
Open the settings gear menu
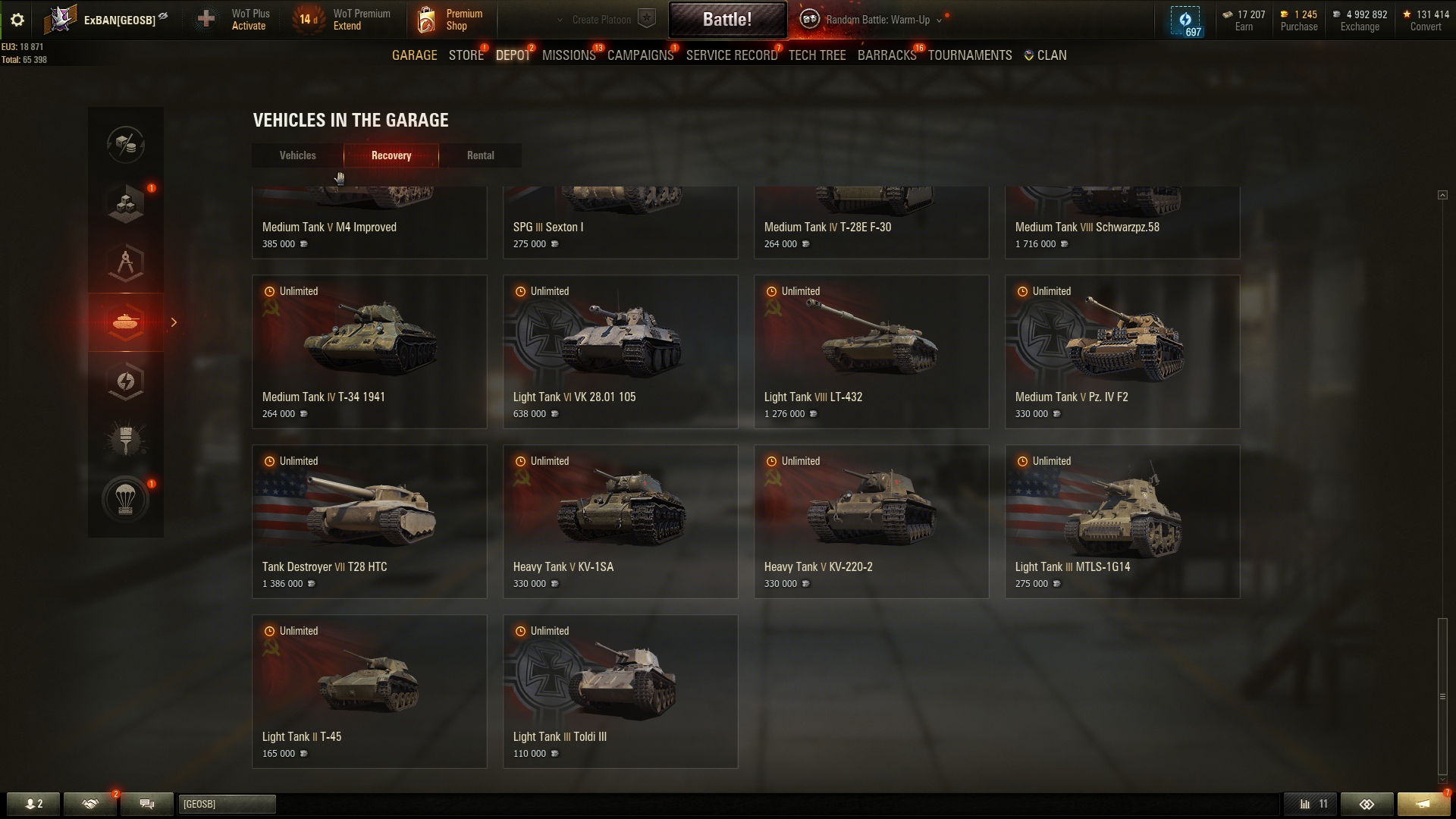[x=17, y=20]
